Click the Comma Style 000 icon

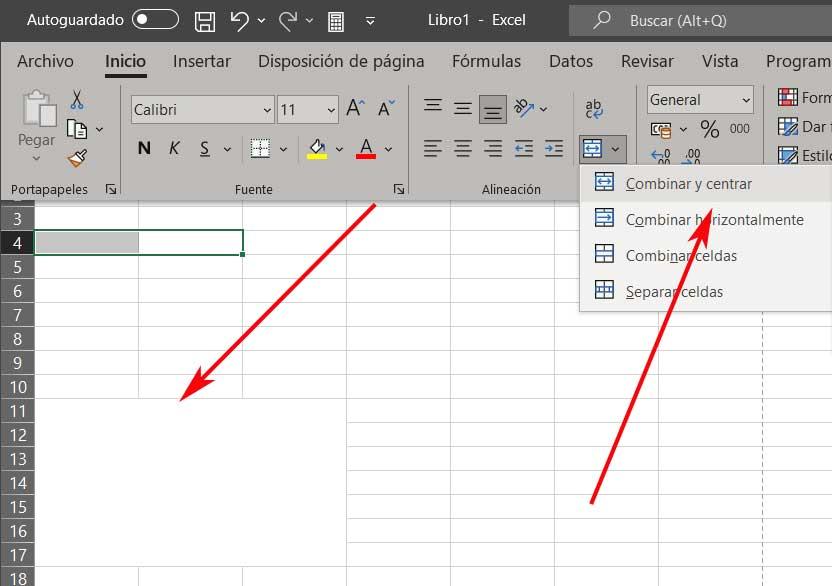739,128
